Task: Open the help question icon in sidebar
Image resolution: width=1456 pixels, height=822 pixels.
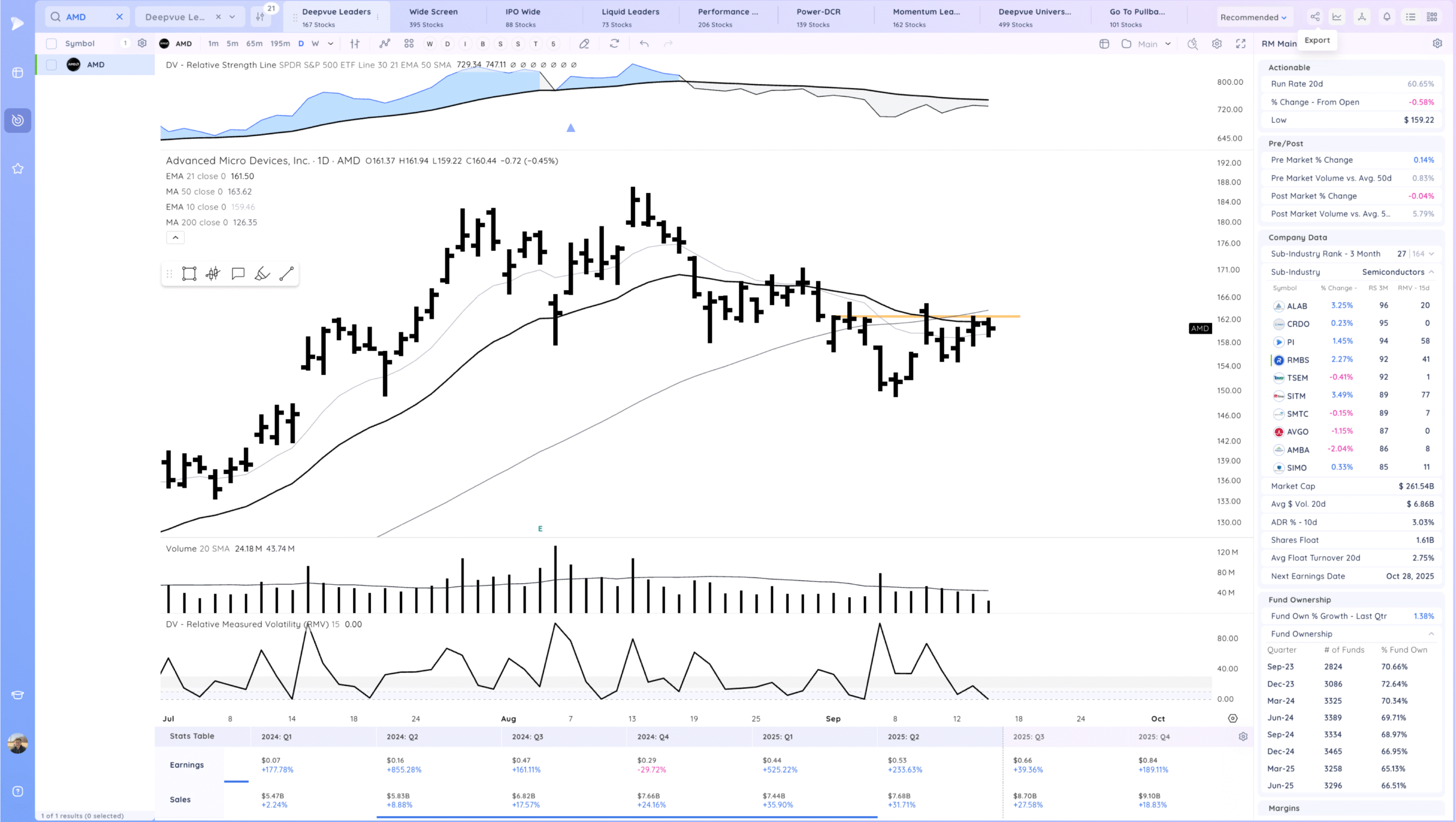Action: point(18,792)
